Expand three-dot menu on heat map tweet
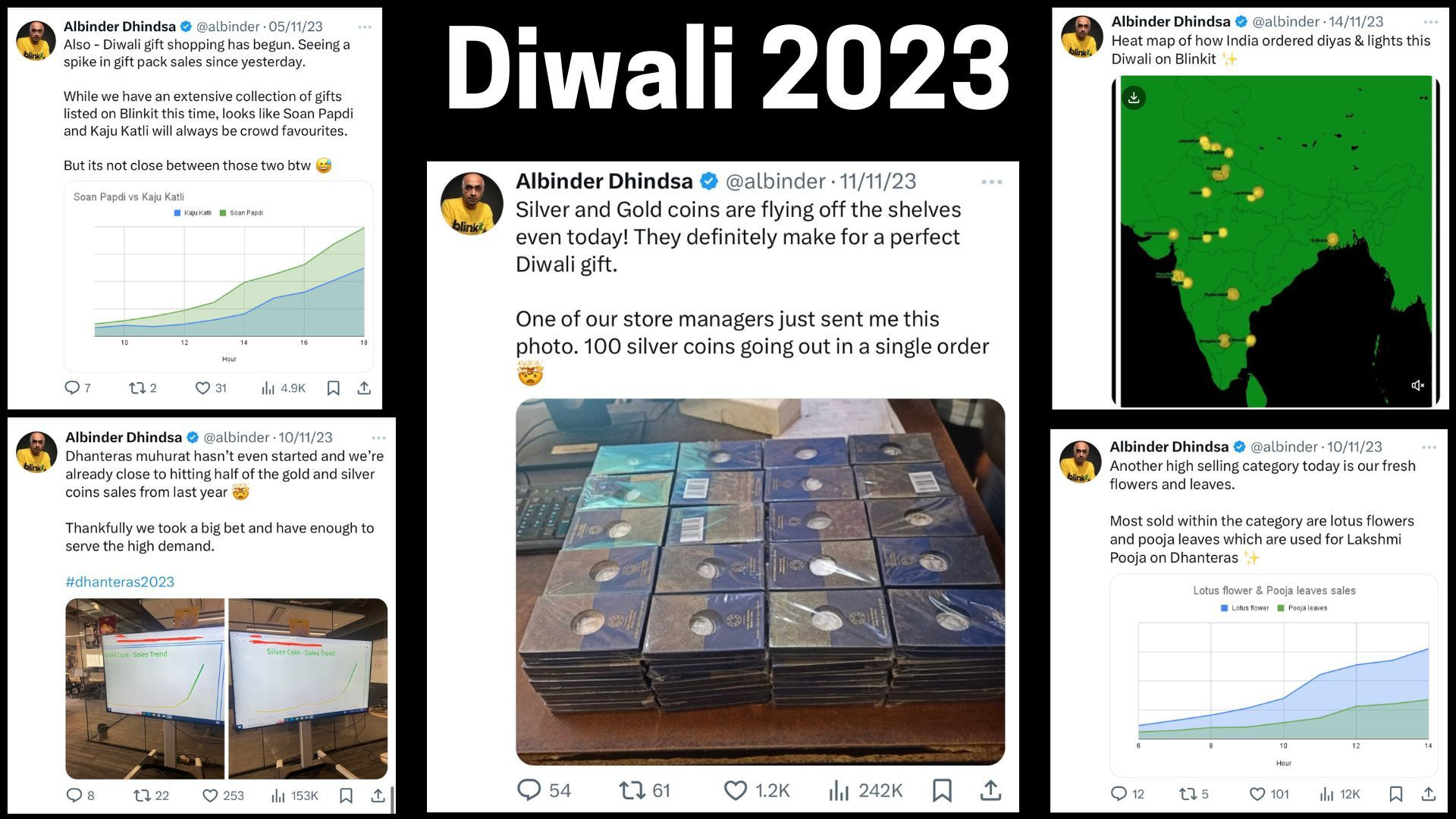Screen dimensions: 1456x819 [x=1431, y=22]
